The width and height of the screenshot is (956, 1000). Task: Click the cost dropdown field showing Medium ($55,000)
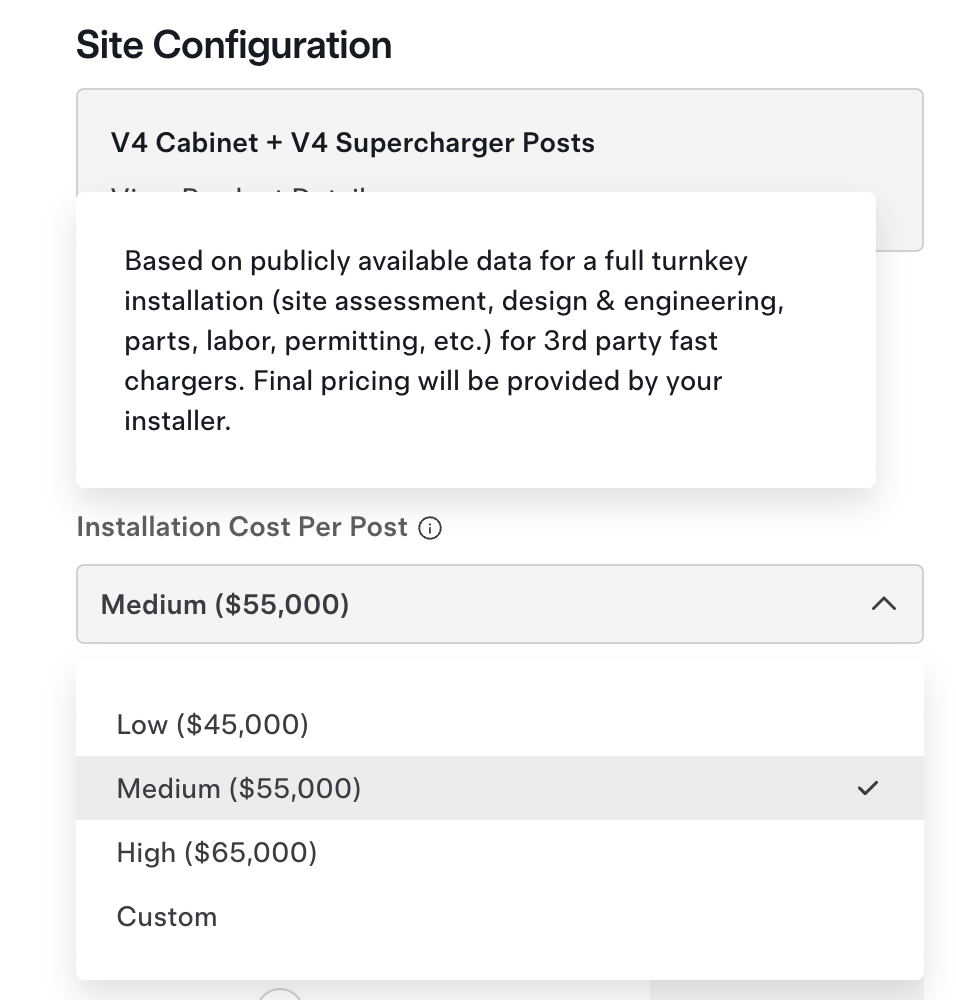tap(480, 604)
